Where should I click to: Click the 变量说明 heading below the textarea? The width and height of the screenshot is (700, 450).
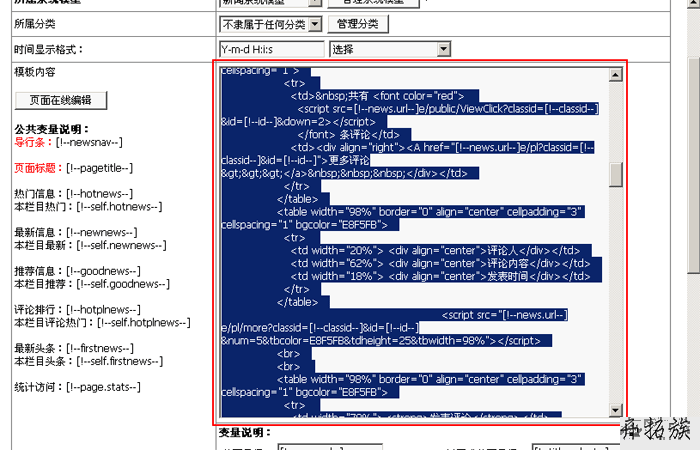(x=245, y=433)
